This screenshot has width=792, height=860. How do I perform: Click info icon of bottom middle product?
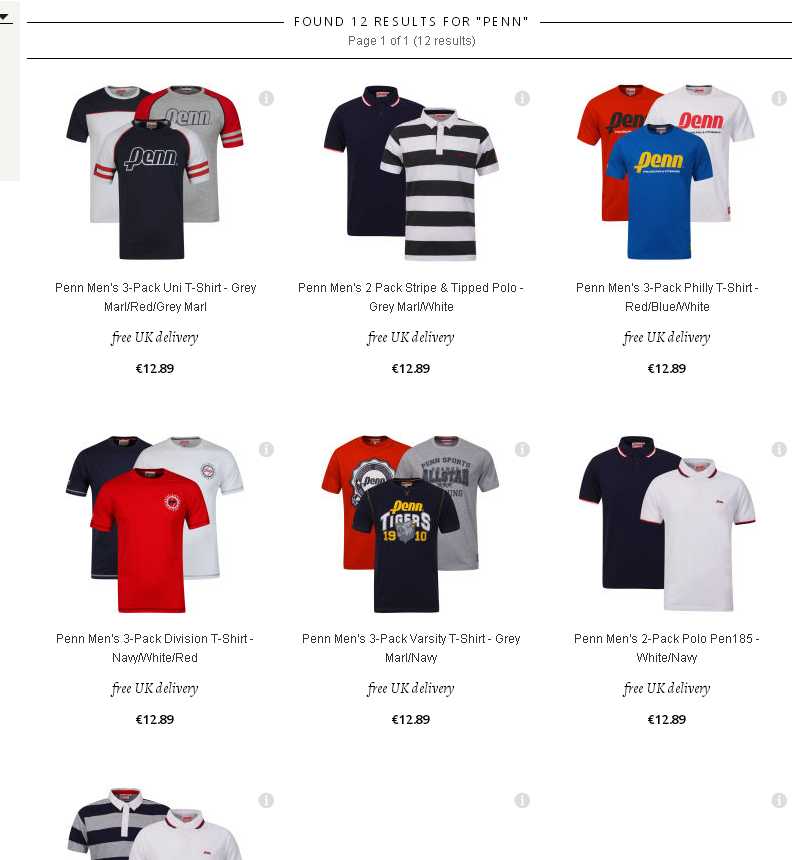point(522,801)
